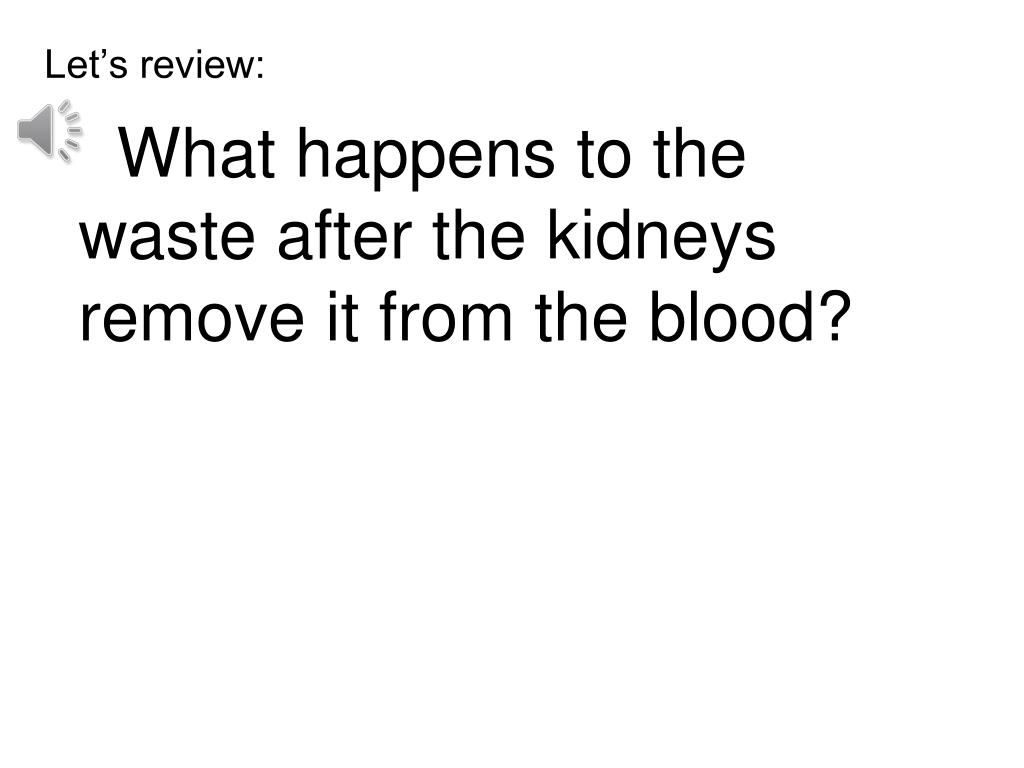Click the word "waste" on the second line
Screen dimensions: 1024x768
click(167, 238)
